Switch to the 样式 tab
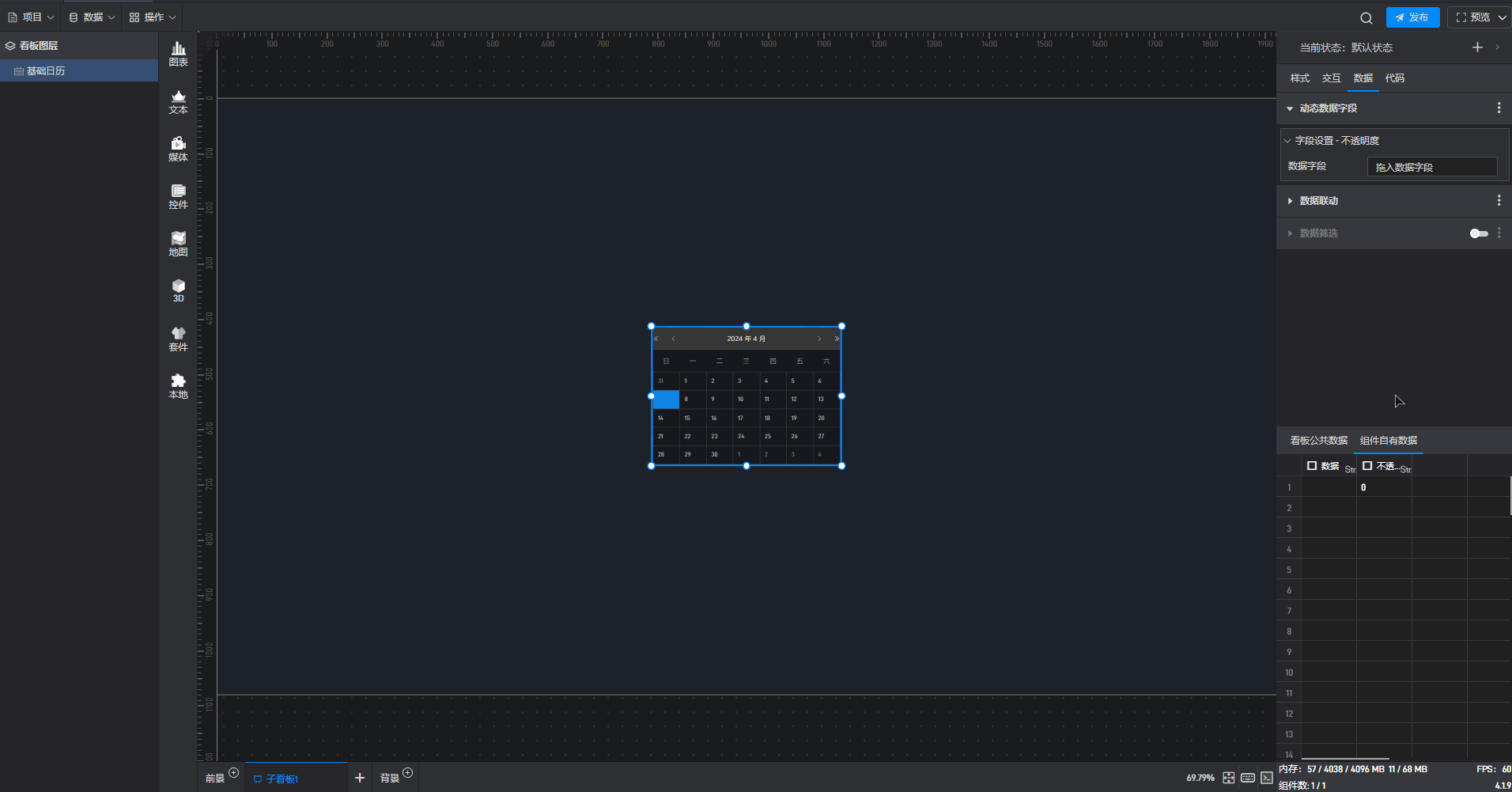Viewport: 1512px width, 792px height. tap(1299, 78)
